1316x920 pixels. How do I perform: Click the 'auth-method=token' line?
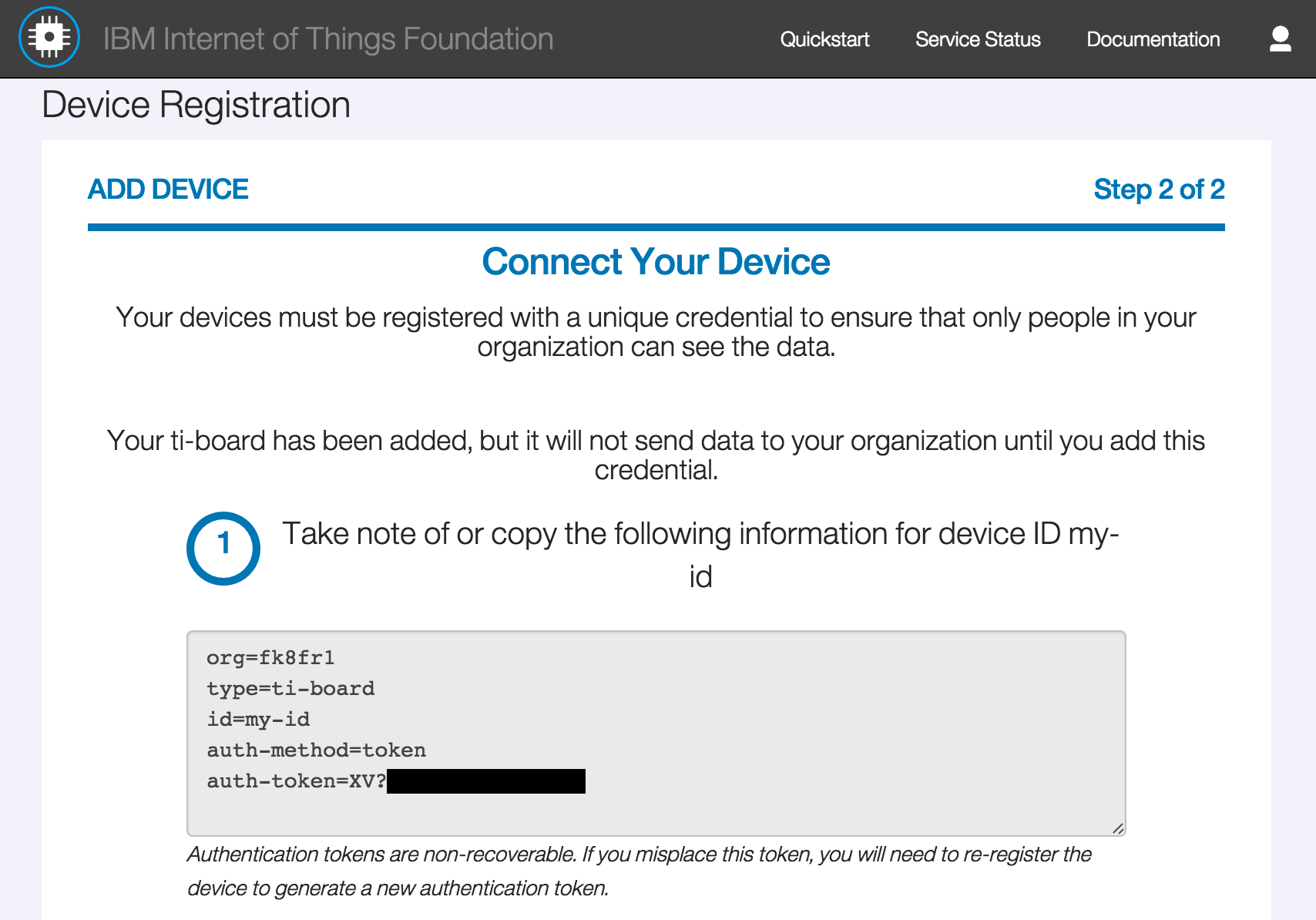(x=316, y=750)
